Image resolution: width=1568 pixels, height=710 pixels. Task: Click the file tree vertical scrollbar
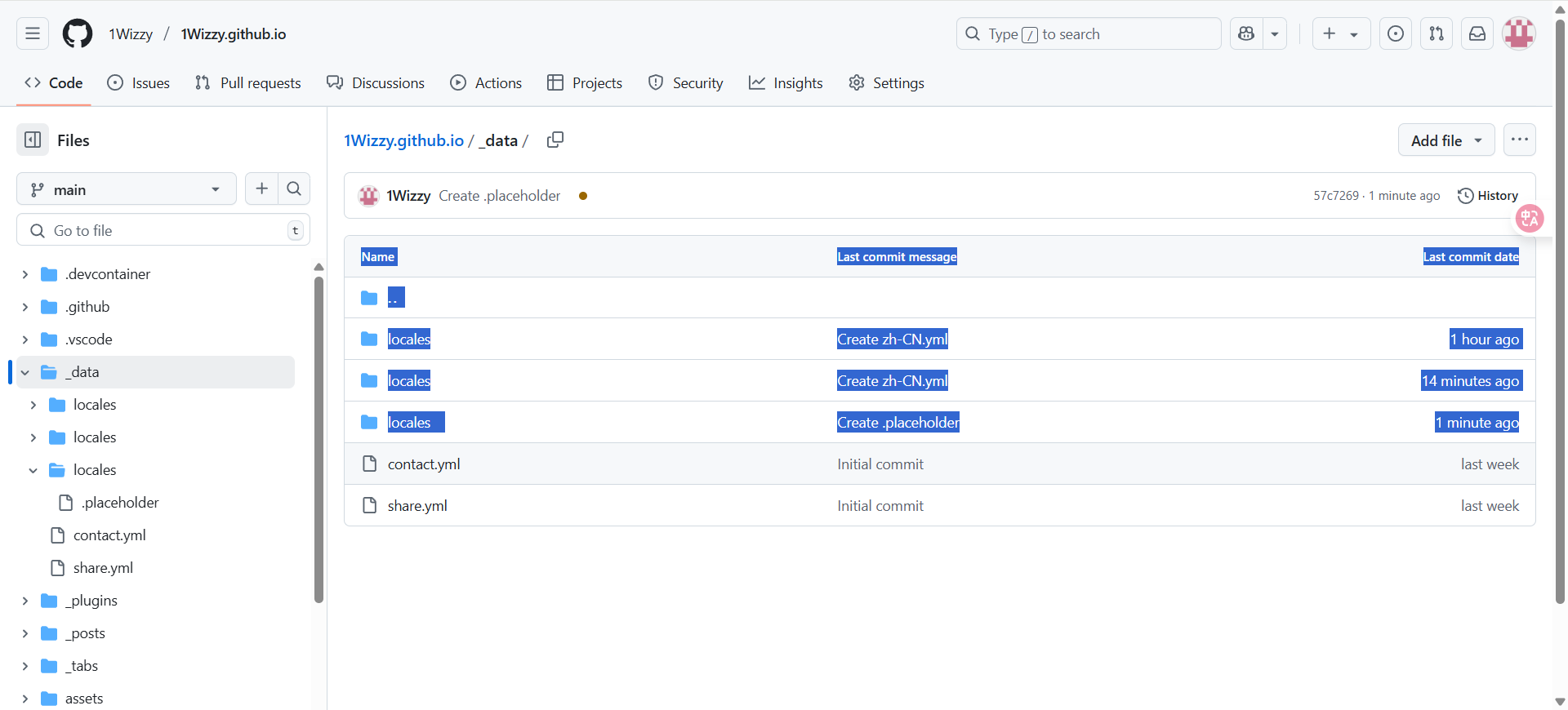pos(318,439)
